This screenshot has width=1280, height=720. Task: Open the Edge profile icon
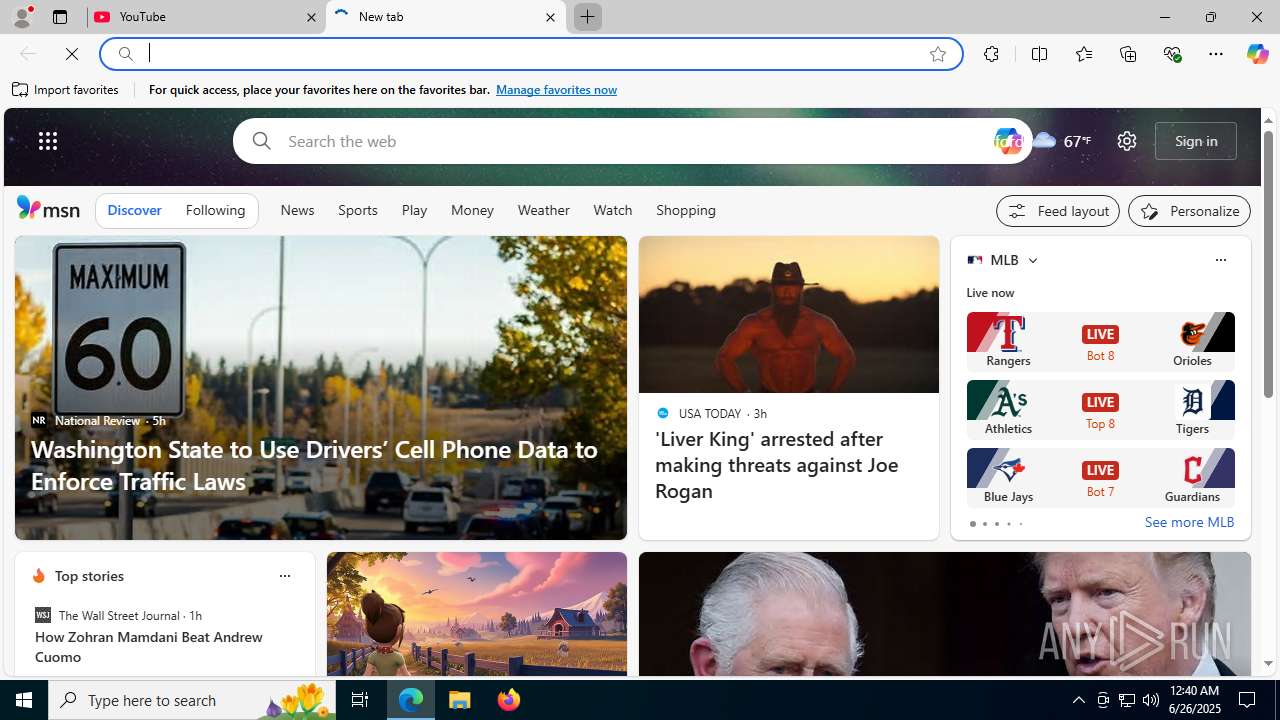coord(21,17)
